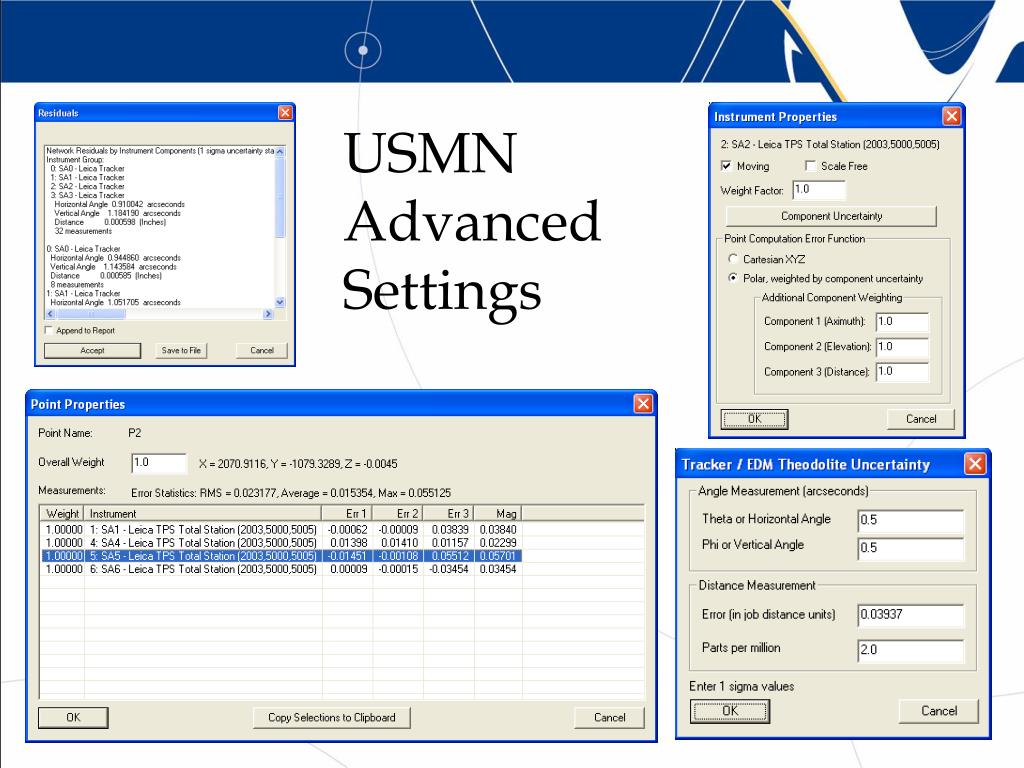1024x768 pixels.
Task: Close the Point Properties dialog
Action: [643, 404]
